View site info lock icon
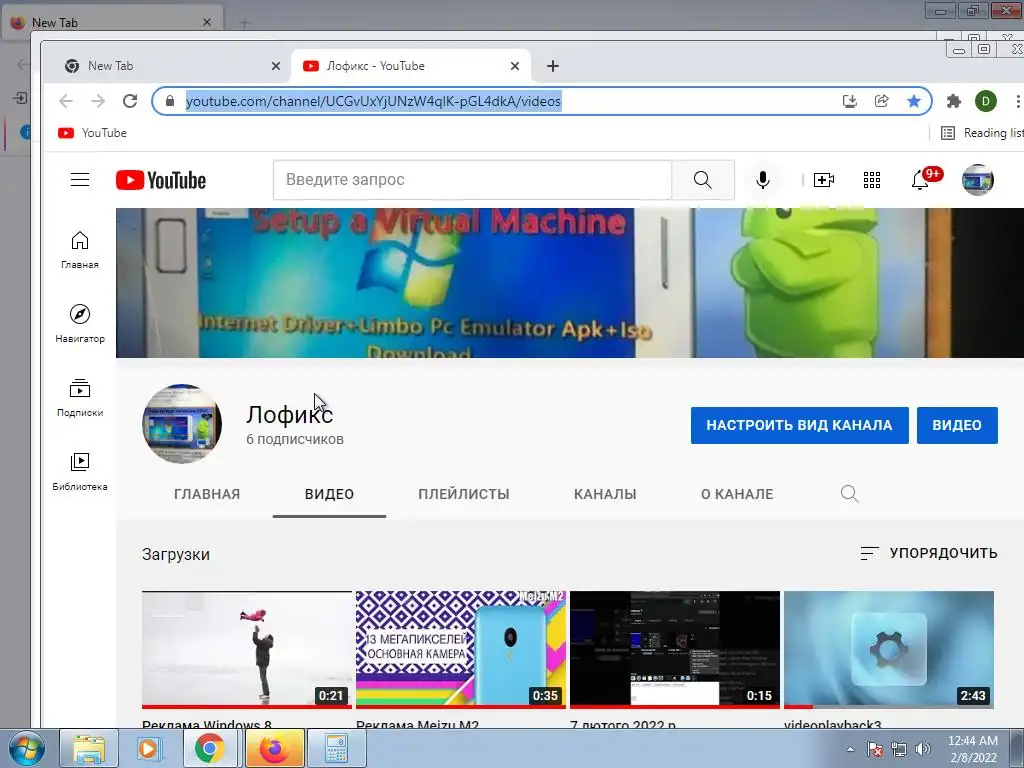The width and height of the screenshot is (1024, 768). pos(170,101)
